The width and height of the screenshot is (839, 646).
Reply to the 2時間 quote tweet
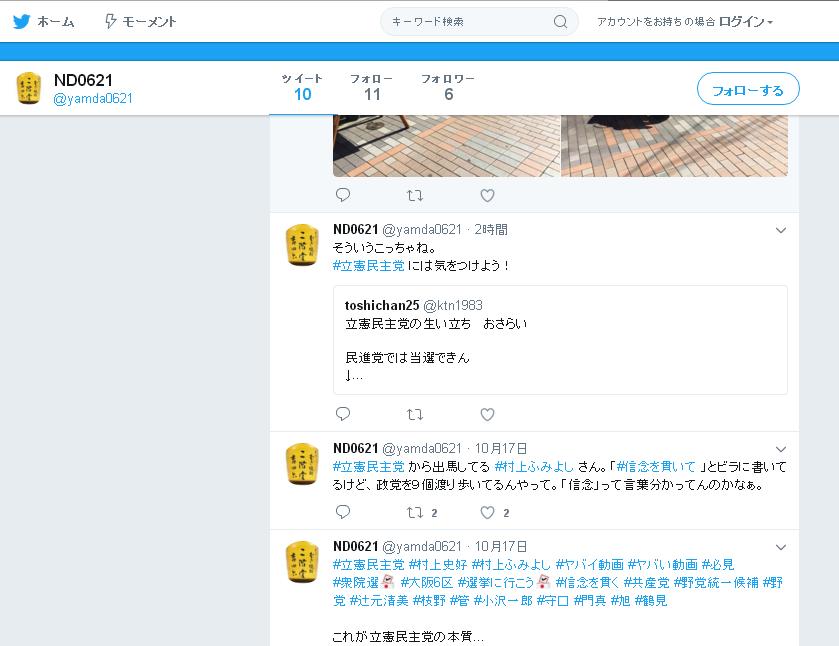coord(343,414)
